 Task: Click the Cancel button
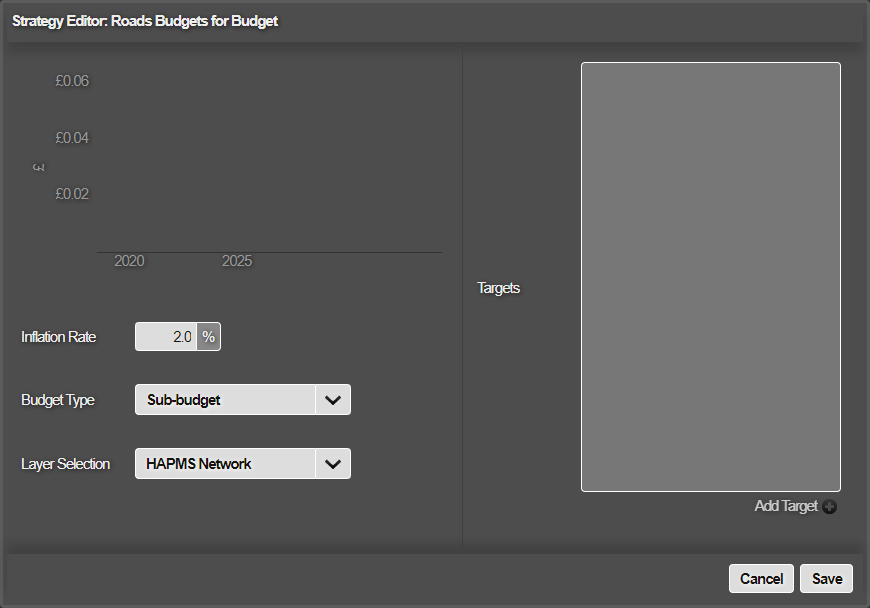pyautogui.click(x=761, y=579)
